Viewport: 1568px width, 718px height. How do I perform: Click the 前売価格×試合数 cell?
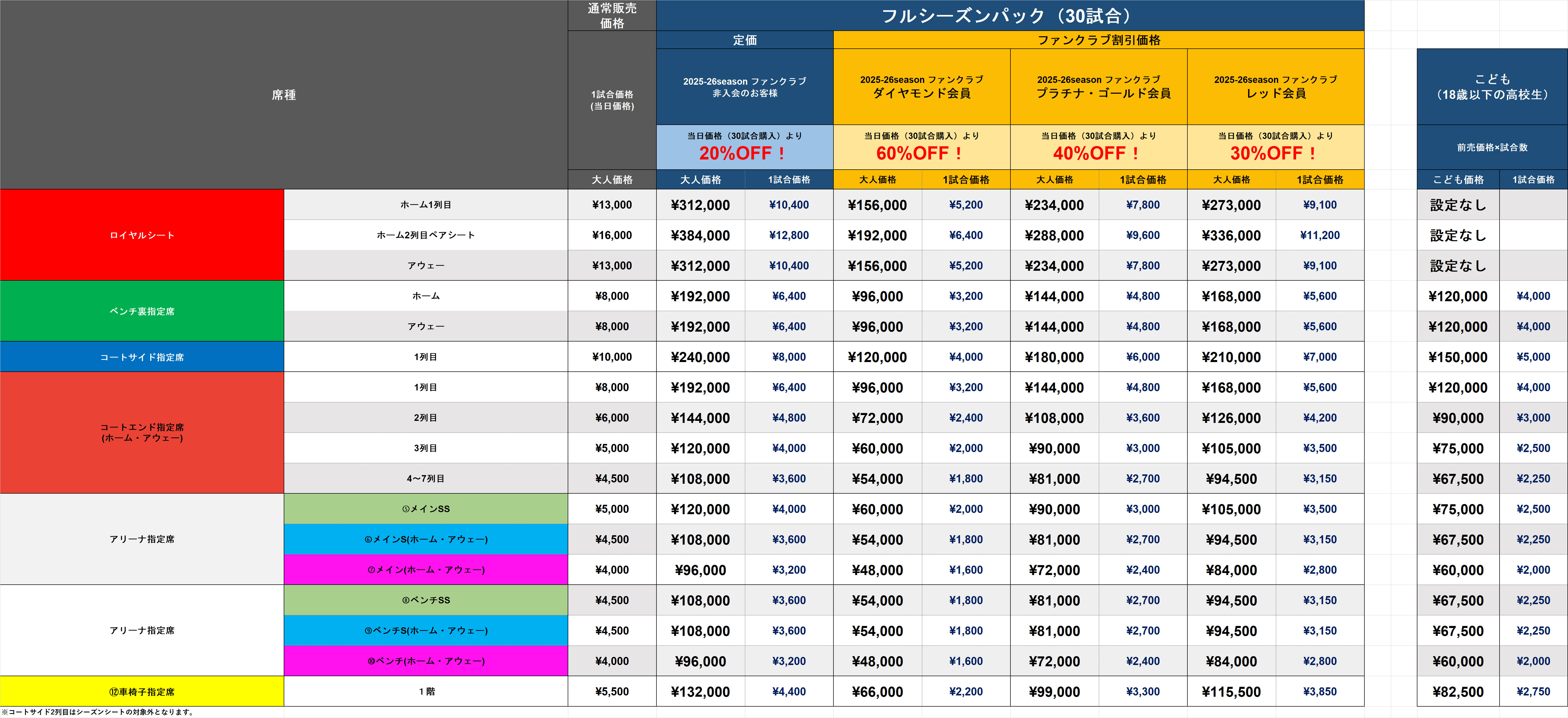pyautogui.click(x=1492, y=147)
